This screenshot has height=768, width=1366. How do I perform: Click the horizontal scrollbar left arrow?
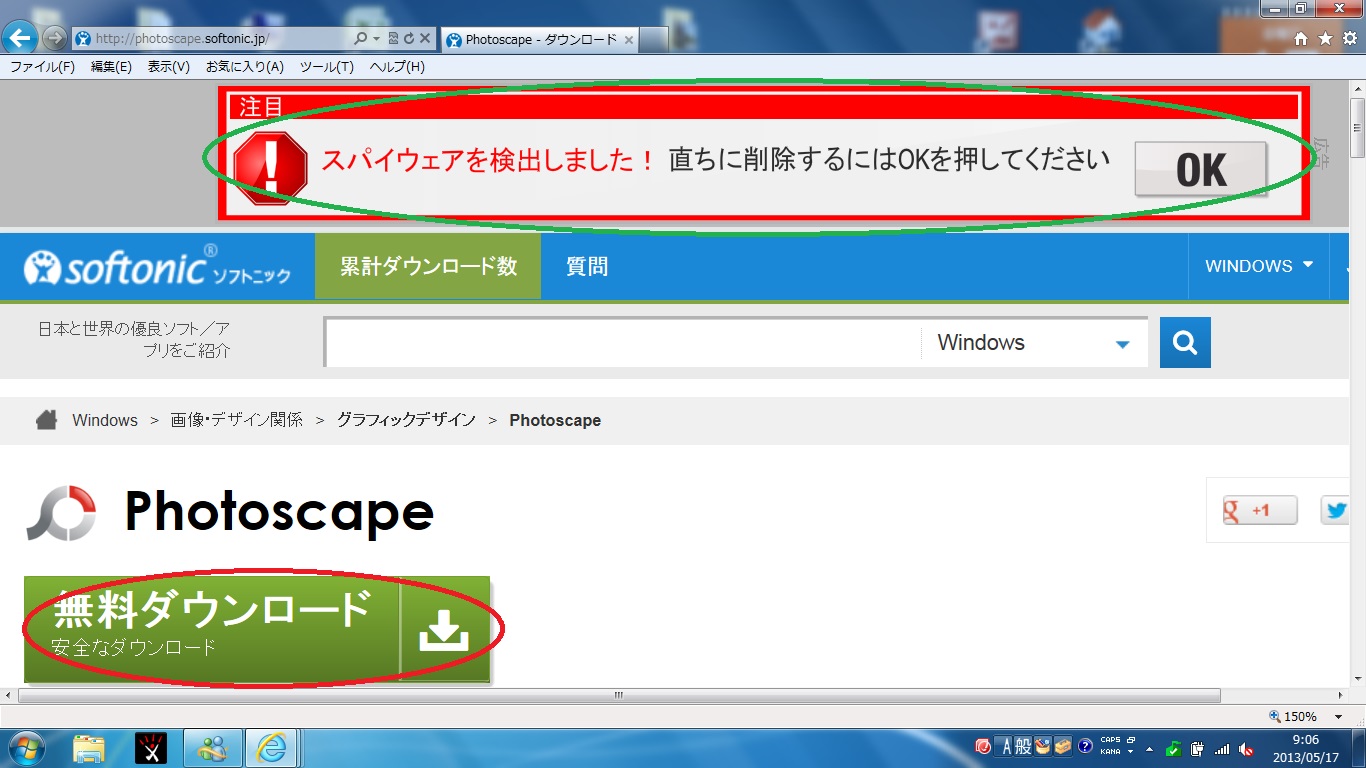(x=9, y=695)
